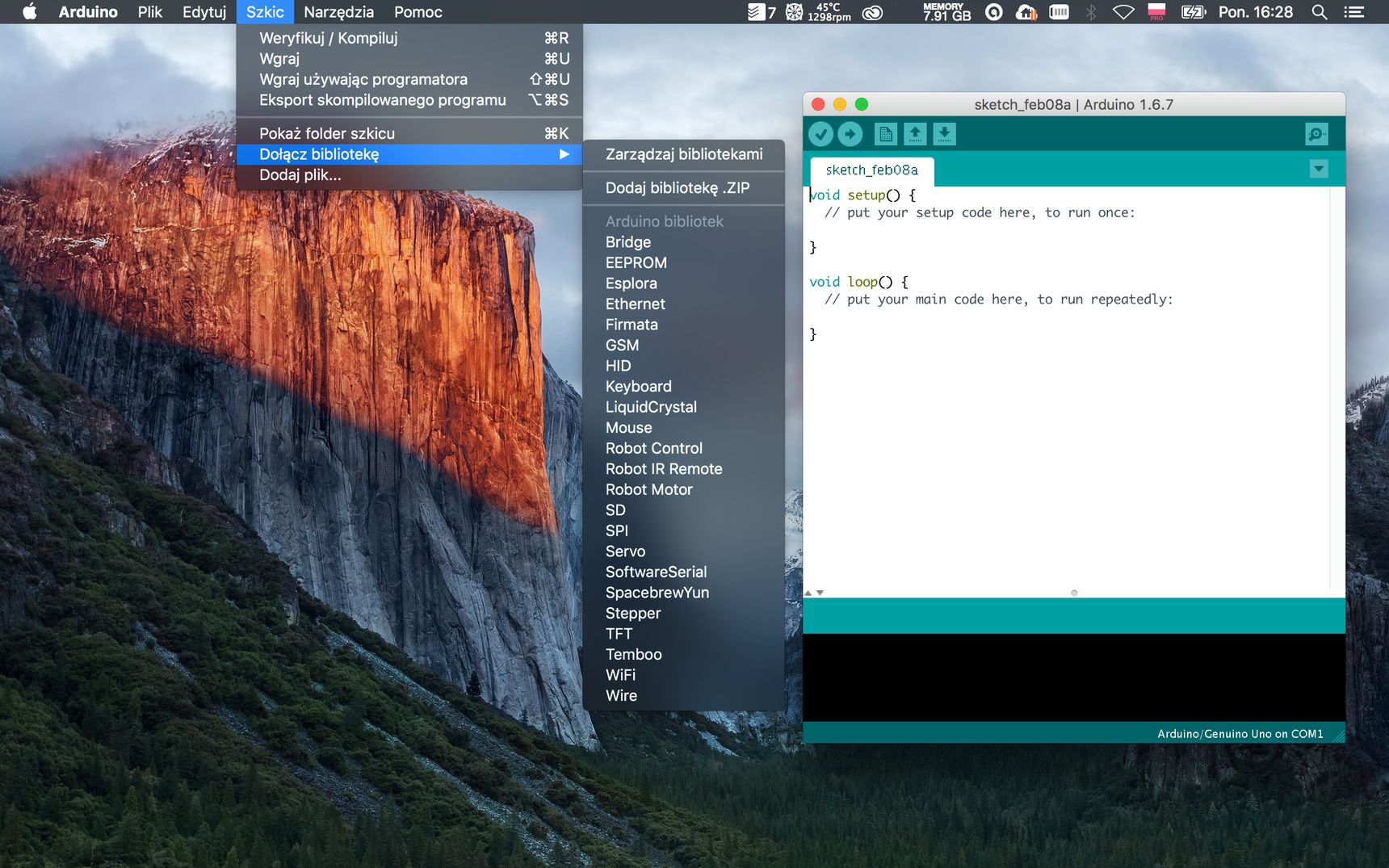This screenshot has height=868, width=1389.
Task: Include the SD library
Action: pyautogui.click(x=684, y=509)
